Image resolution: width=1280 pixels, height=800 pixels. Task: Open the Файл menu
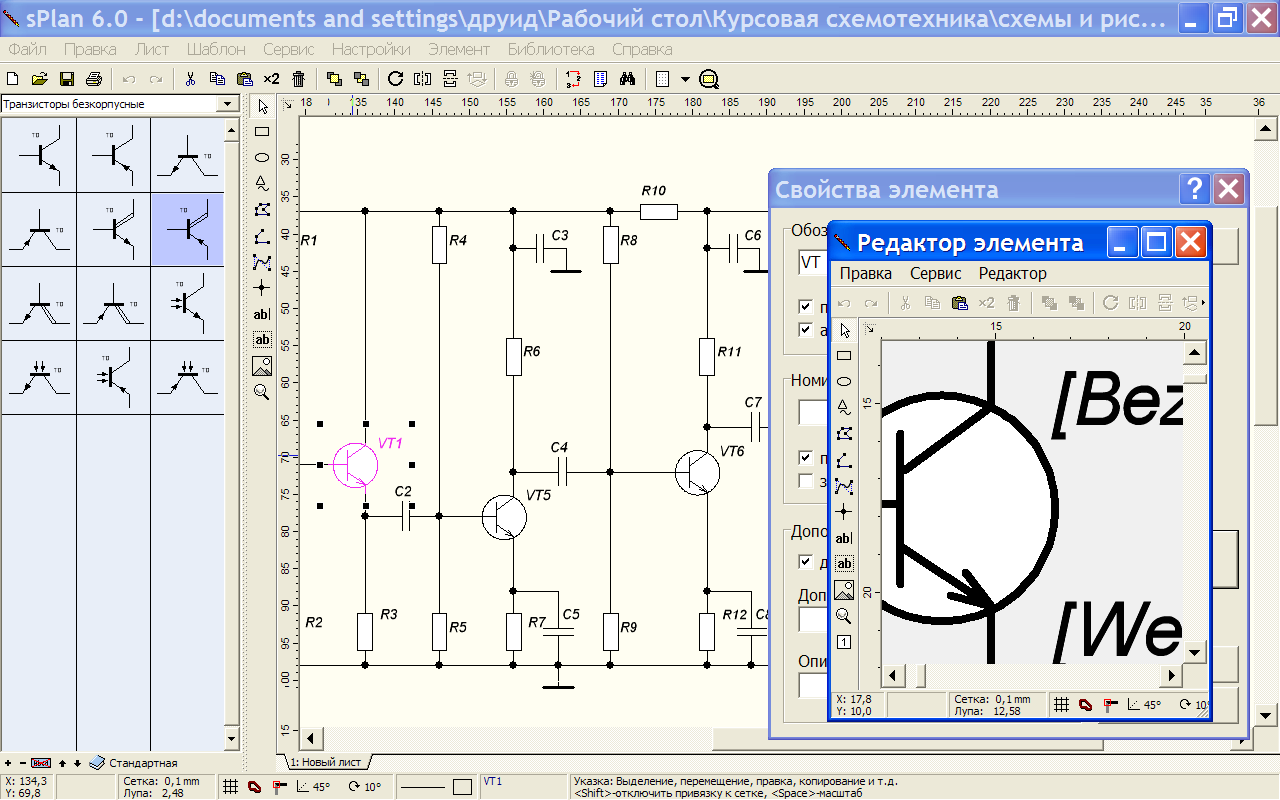27,49
